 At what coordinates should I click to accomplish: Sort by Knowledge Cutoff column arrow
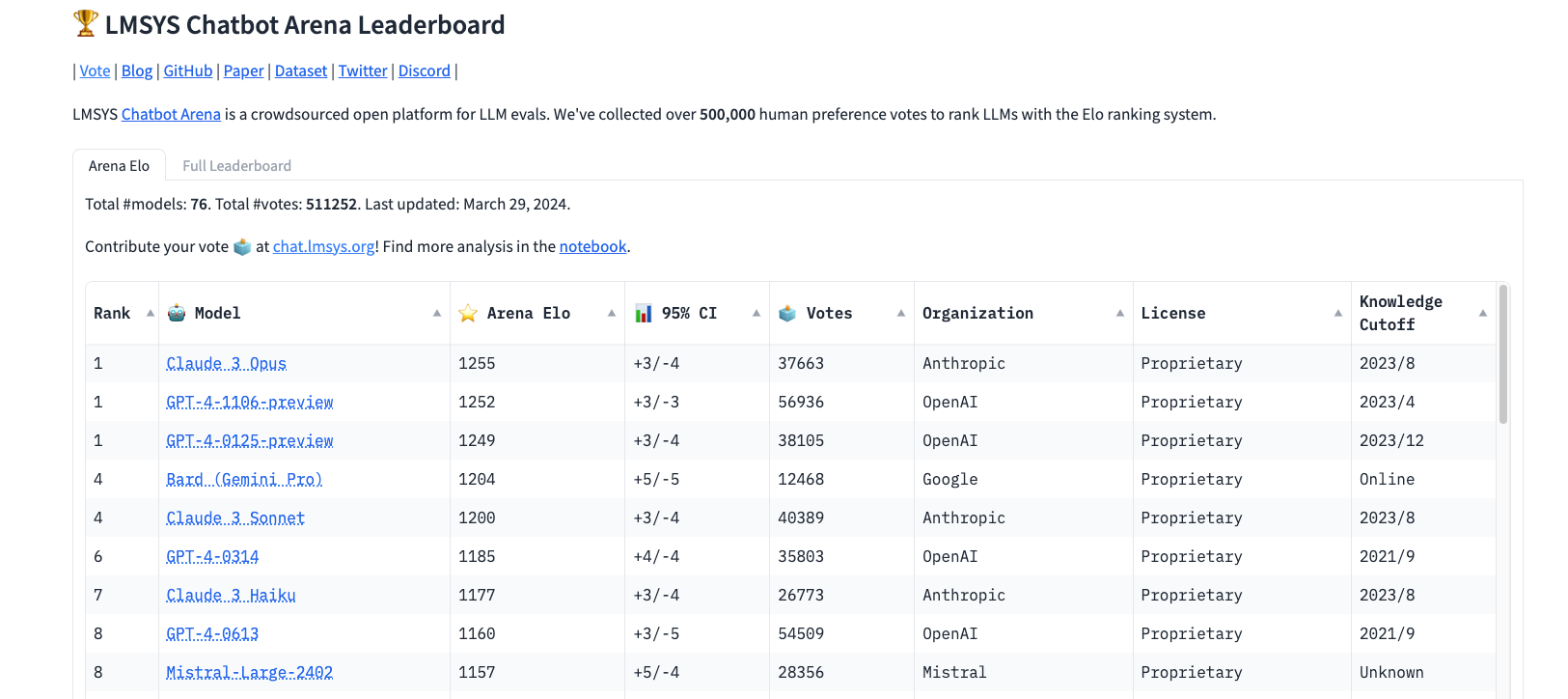click(x=1482, y=313)
